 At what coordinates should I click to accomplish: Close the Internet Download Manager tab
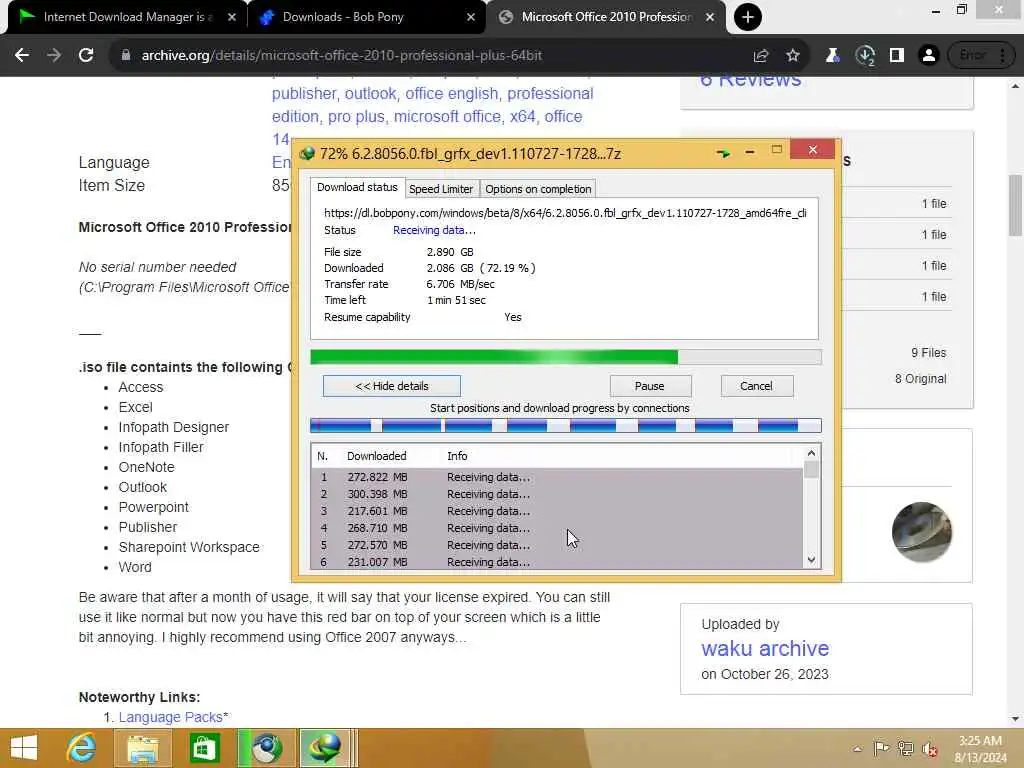(x=232, y=17)
